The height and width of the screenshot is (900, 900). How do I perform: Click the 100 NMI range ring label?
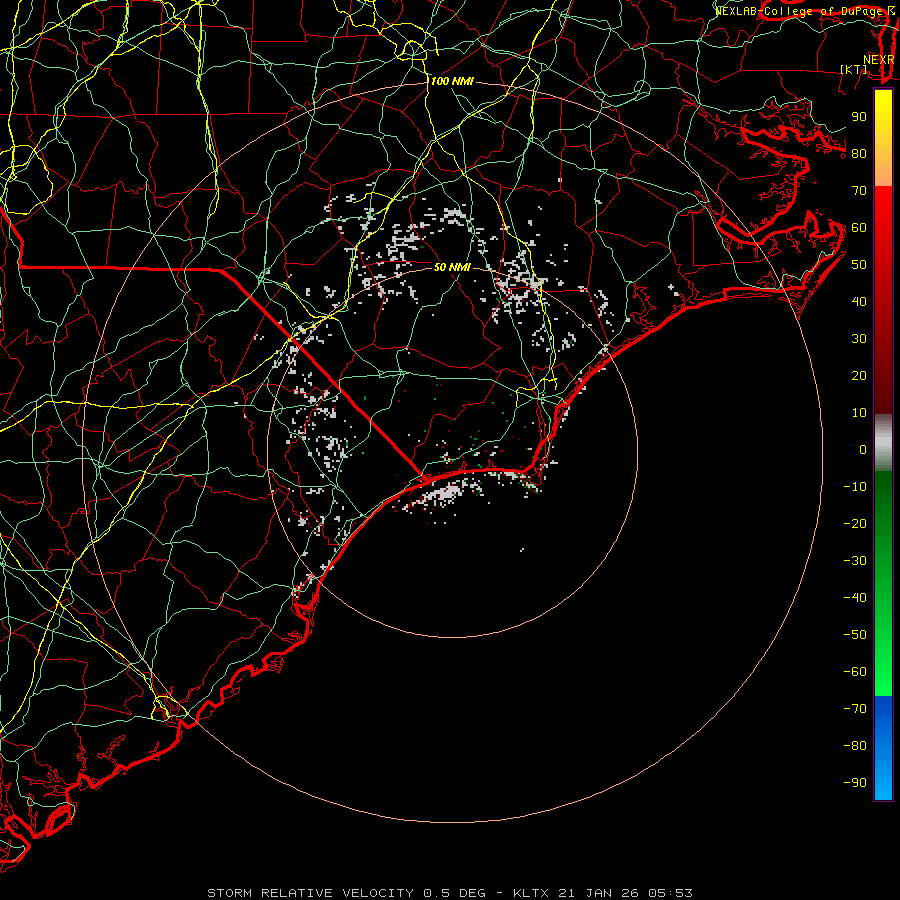coord(452,82)
